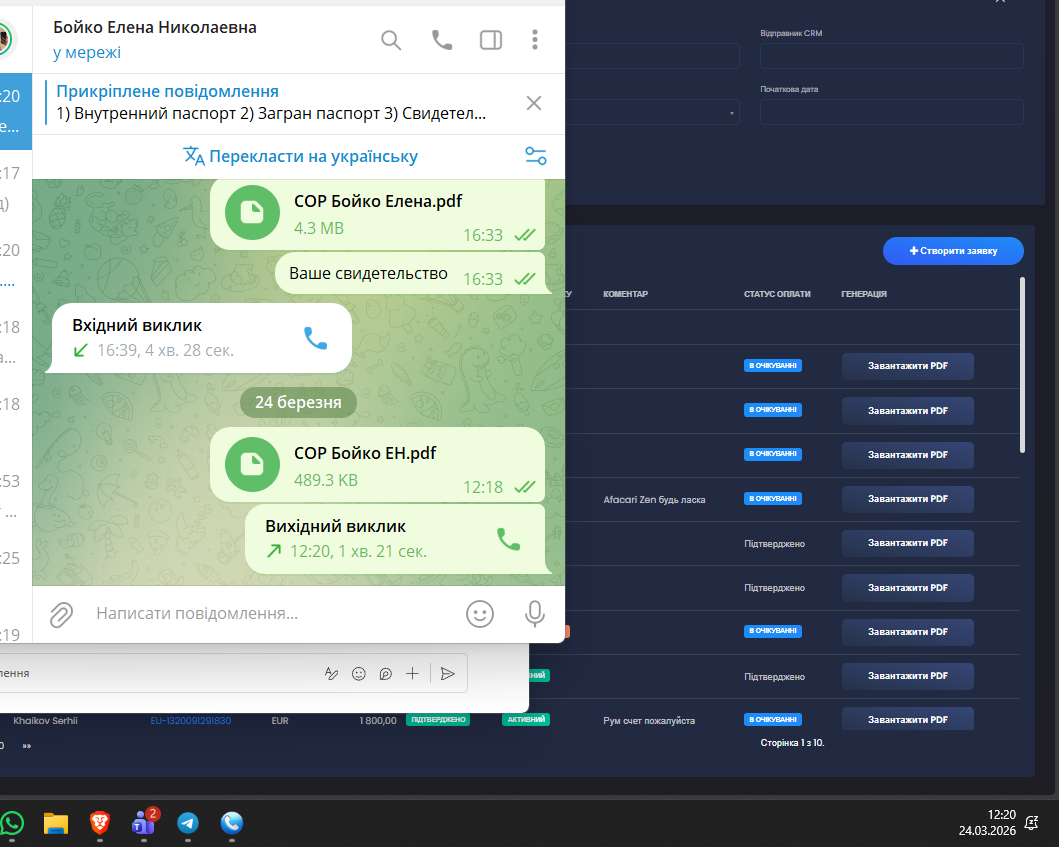Click comment Afacari Zen будь ласка

point(654,500)
